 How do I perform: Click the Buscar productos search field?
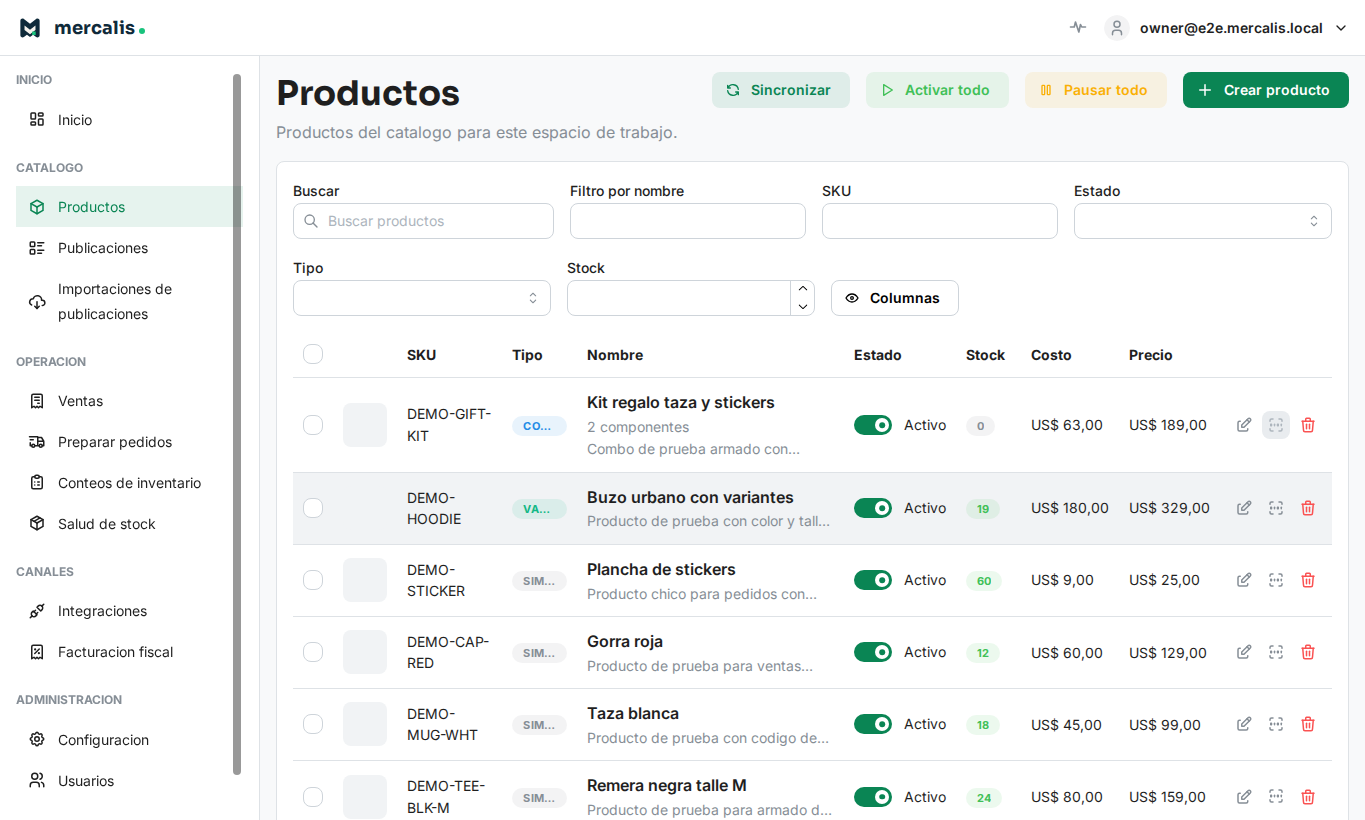tap(423, 221)
